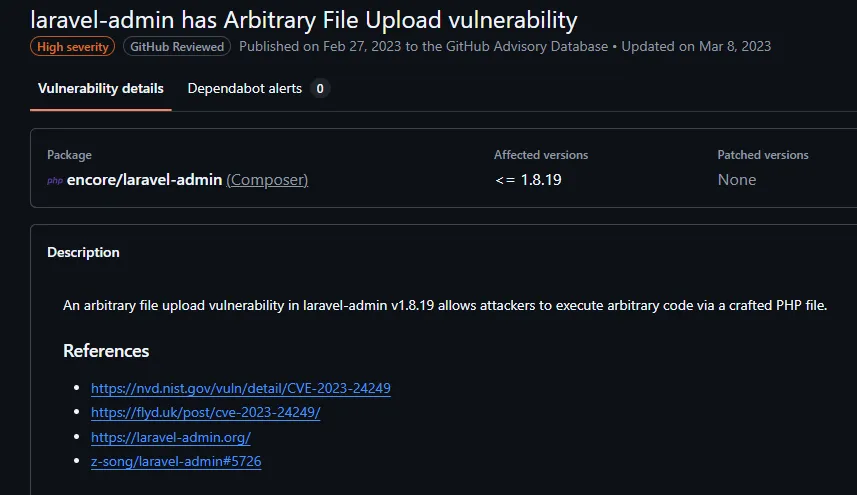Click the Description heading
This screenshot has width=857, height=495.
point(83,253)
